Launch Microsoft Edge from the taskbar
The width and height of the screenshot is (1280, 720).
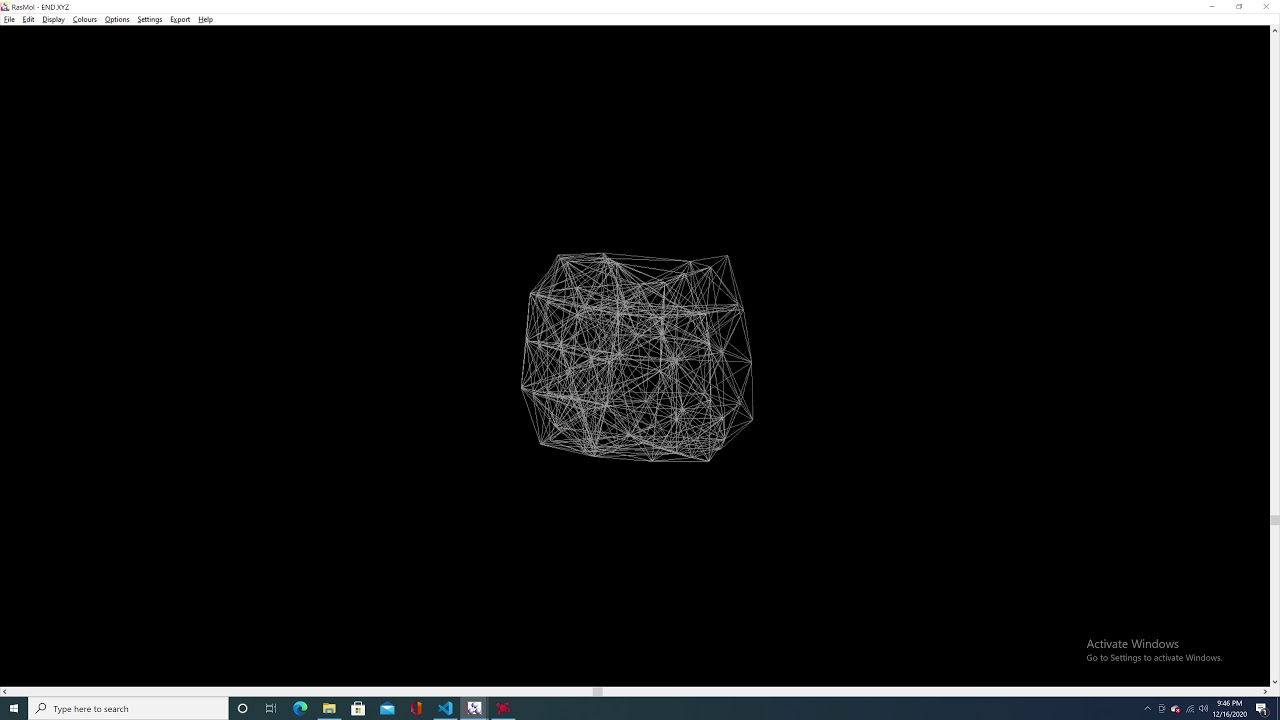tap(300, 708)
